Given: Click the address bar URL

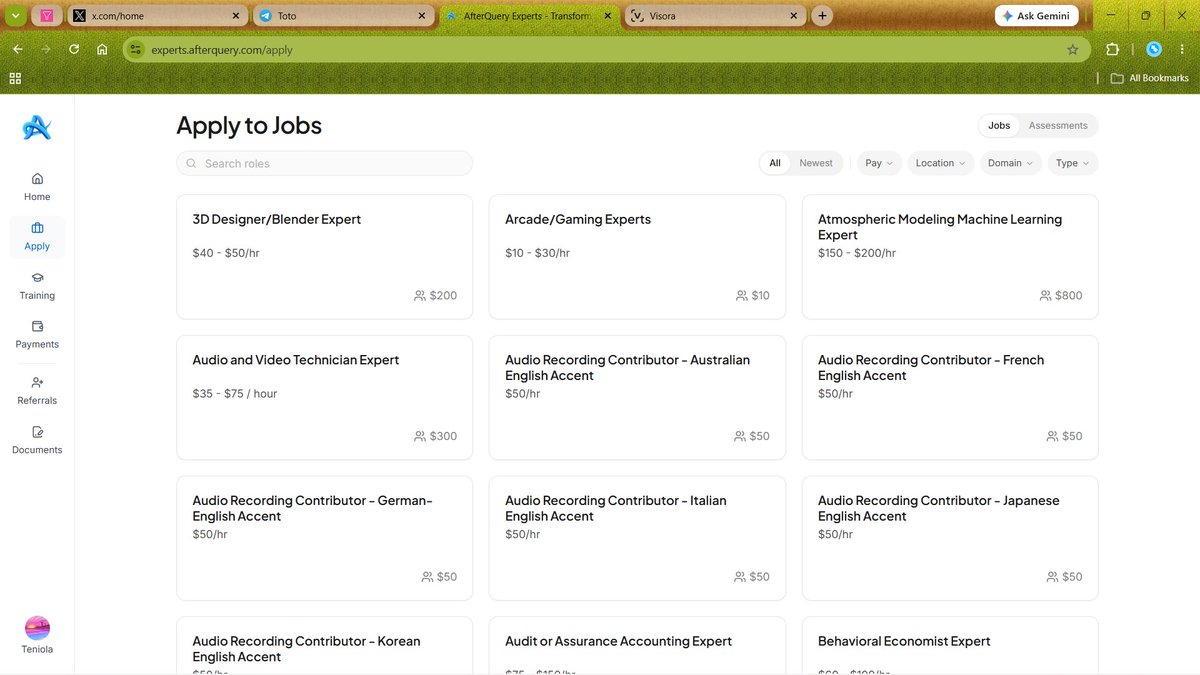Looking at the screenshot, I should click(222, 49).
